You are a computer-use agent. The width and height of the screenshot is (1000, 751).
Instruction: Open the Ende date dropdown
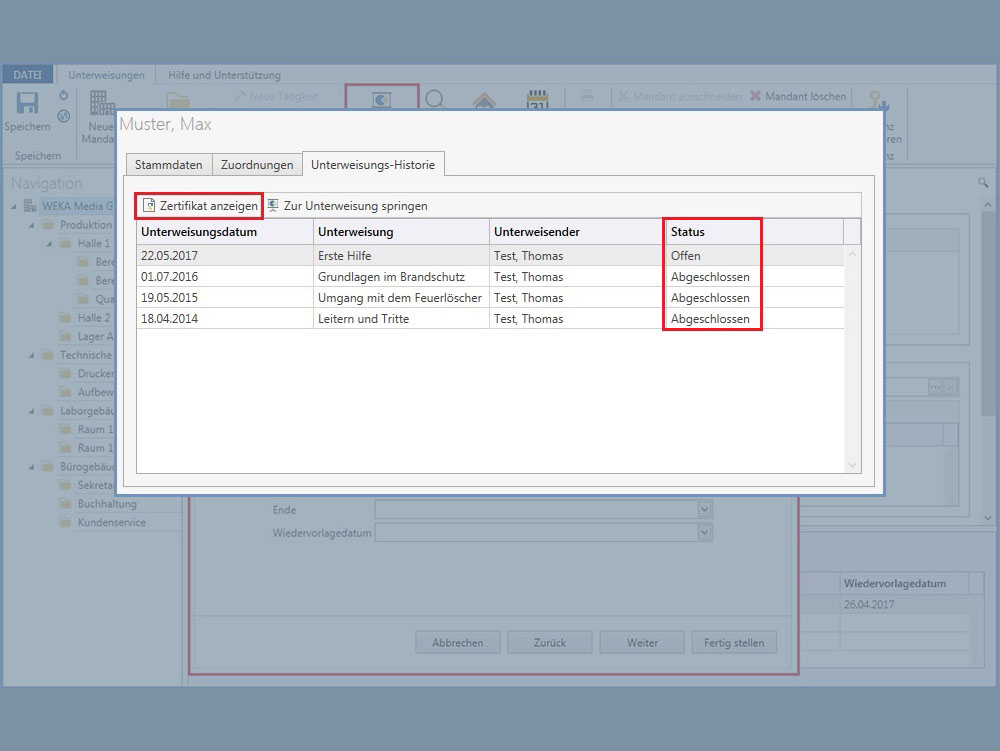tap(705, 510)
